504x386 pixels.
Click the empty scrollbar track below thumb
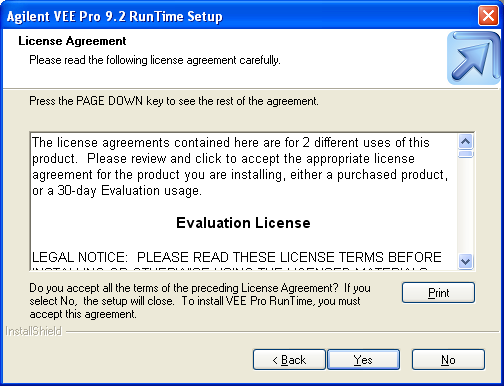point(465,206)
